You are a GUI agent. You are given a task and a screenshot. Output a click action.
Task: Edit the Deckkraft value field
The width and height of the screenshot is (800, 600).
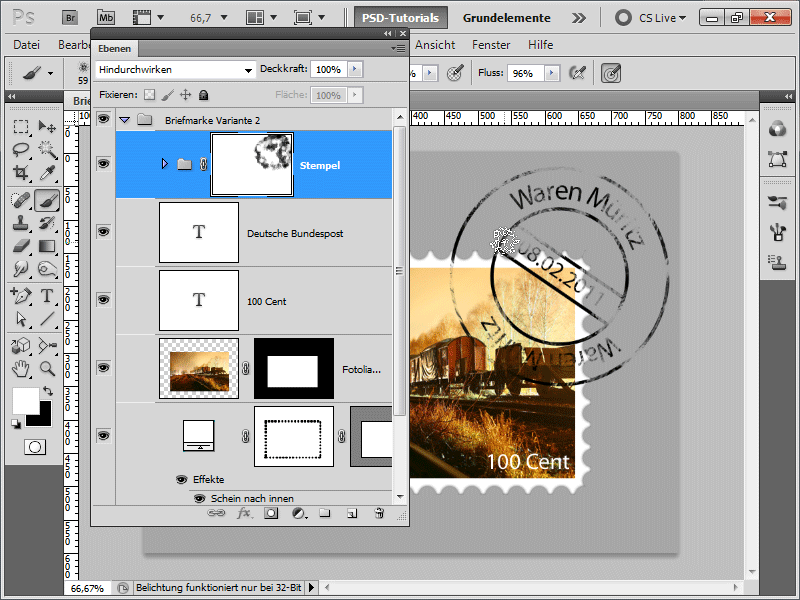pos(329,69)
